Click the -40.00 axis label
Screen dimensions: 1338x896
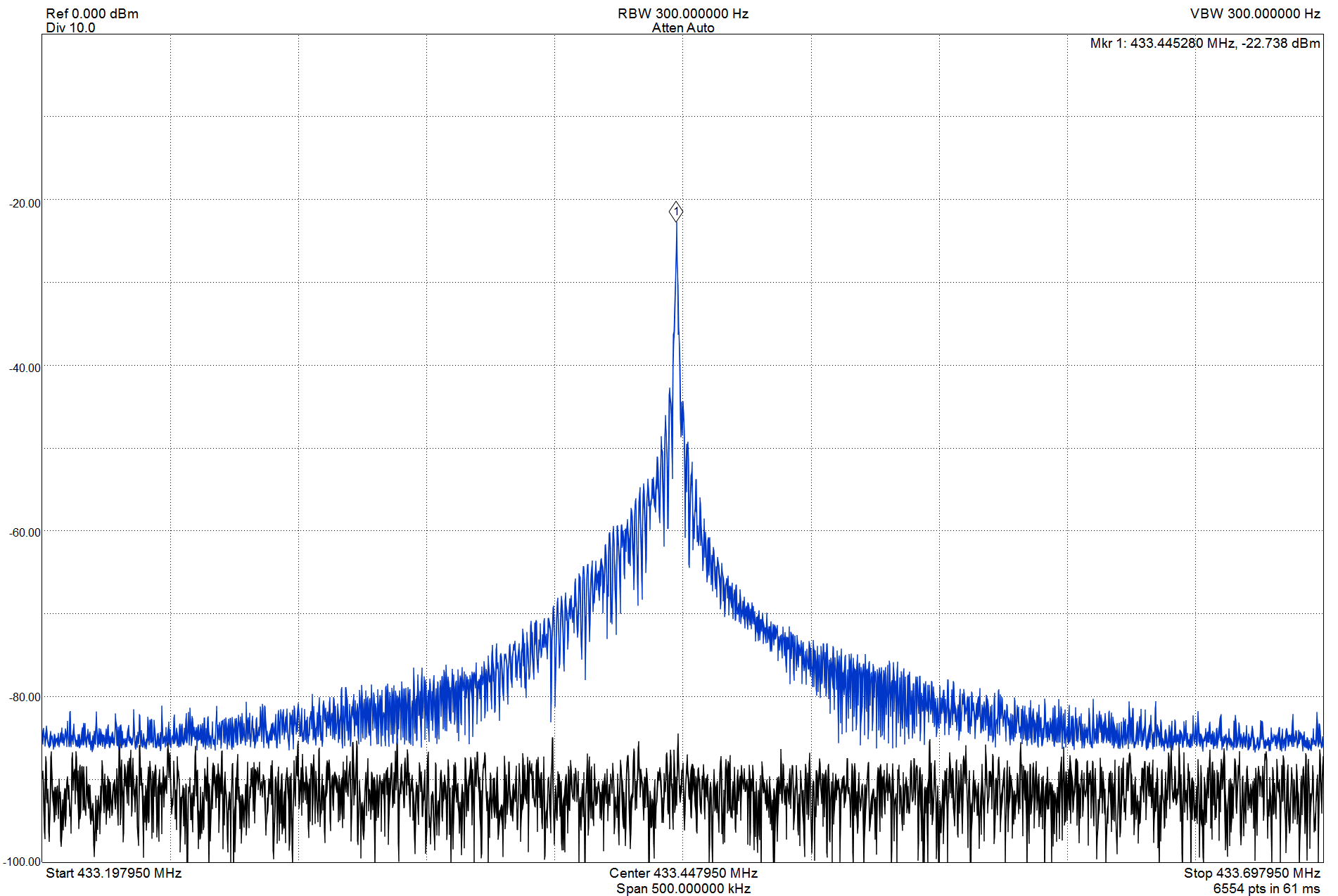25,369
